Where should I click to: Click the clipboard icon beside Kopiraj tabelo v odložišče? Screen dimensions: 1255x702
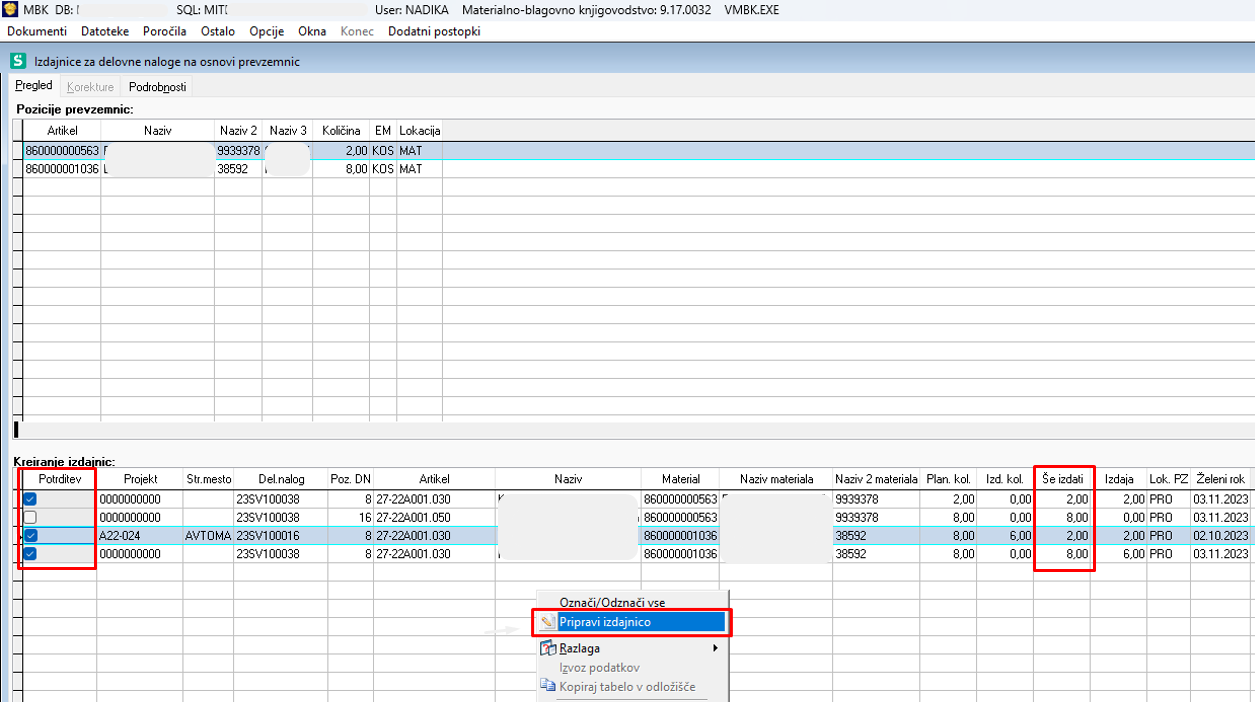click(548, 686)
